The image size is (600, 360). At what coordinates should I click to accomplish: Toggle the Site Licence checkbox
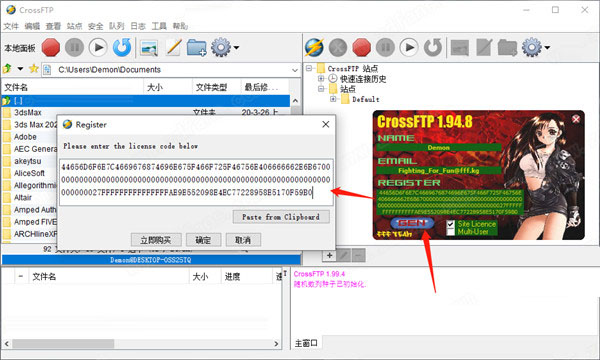[x=451, y=224]
